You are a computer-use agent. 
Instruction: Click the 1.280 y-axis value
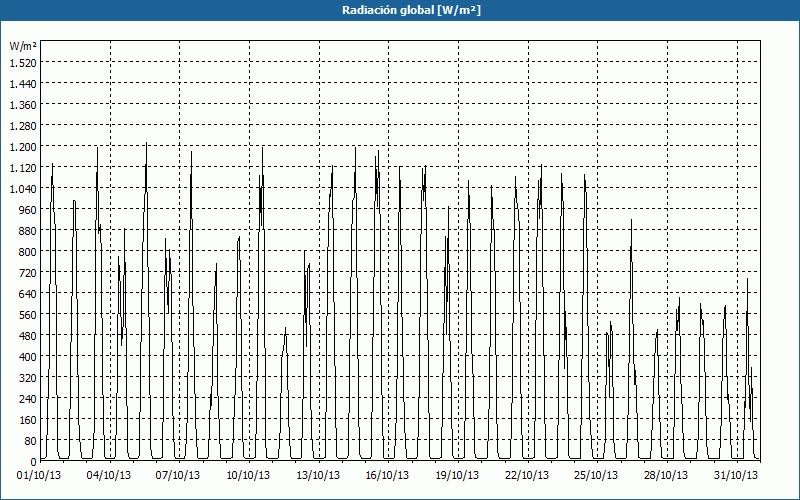[x=23, y=126]
